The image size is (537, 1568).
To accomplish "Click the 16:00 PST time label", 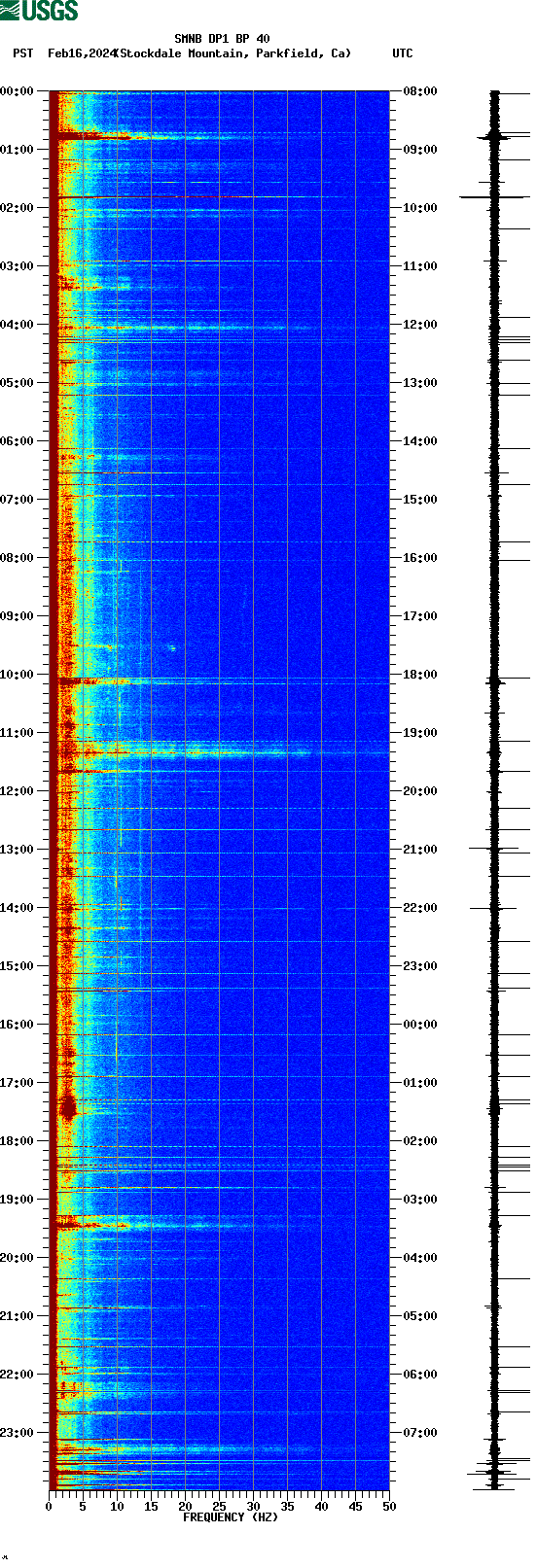I will (18, 1025).
